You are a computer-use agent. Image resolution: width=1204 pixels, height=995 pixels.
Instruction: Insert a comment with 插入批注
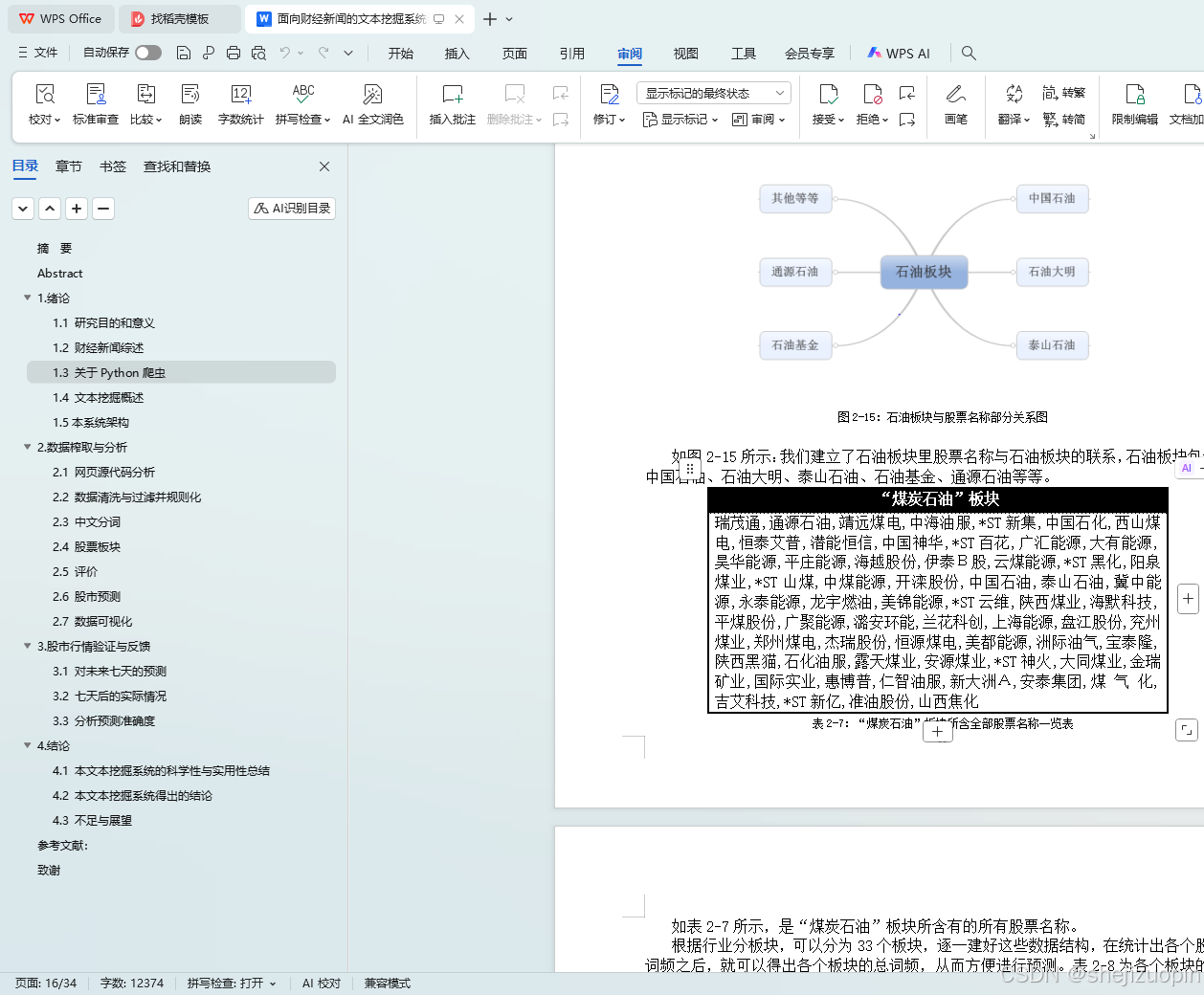pos(453,104)
